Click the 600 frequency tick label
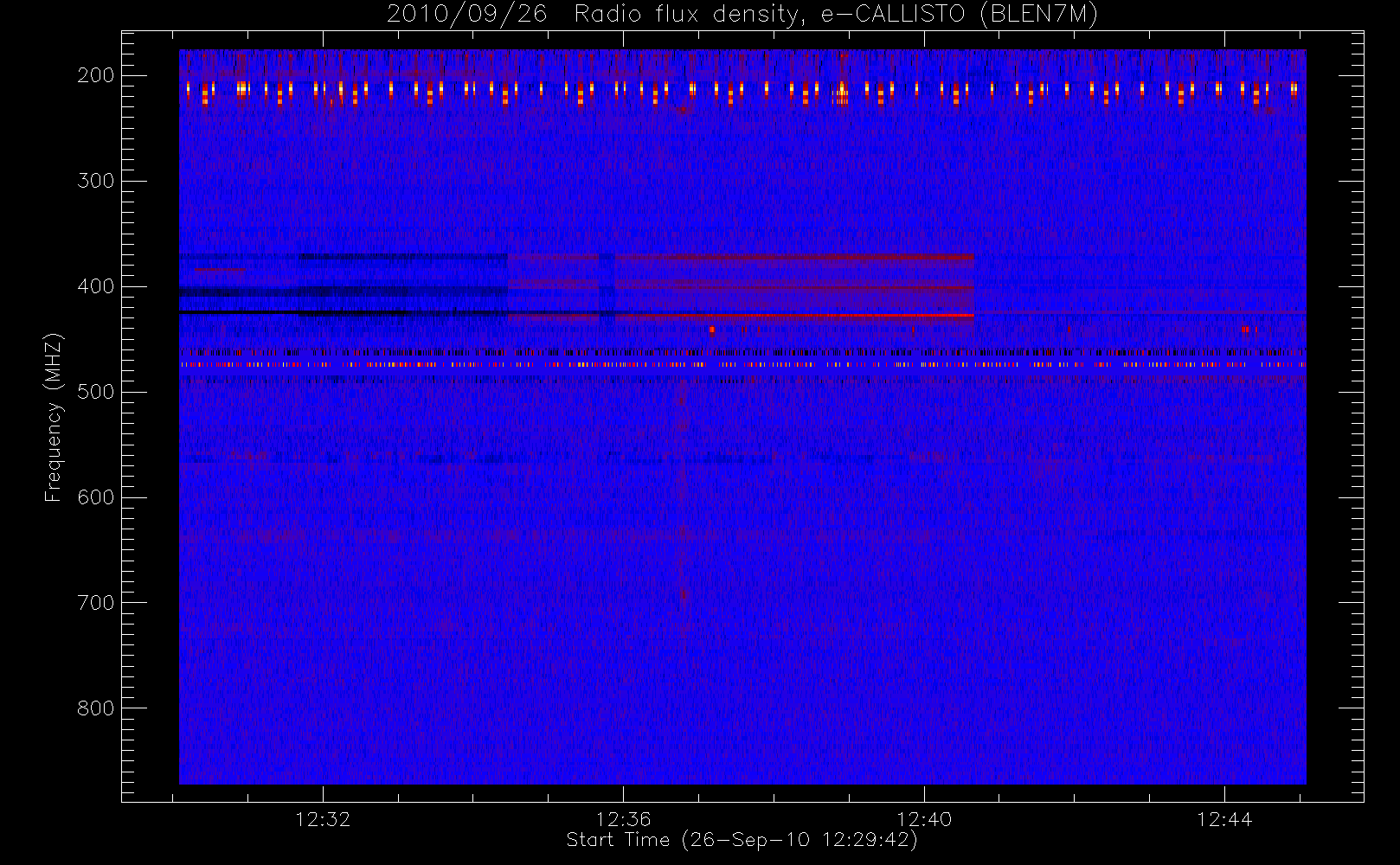1400x865 pixels. [x=96, y=497]
